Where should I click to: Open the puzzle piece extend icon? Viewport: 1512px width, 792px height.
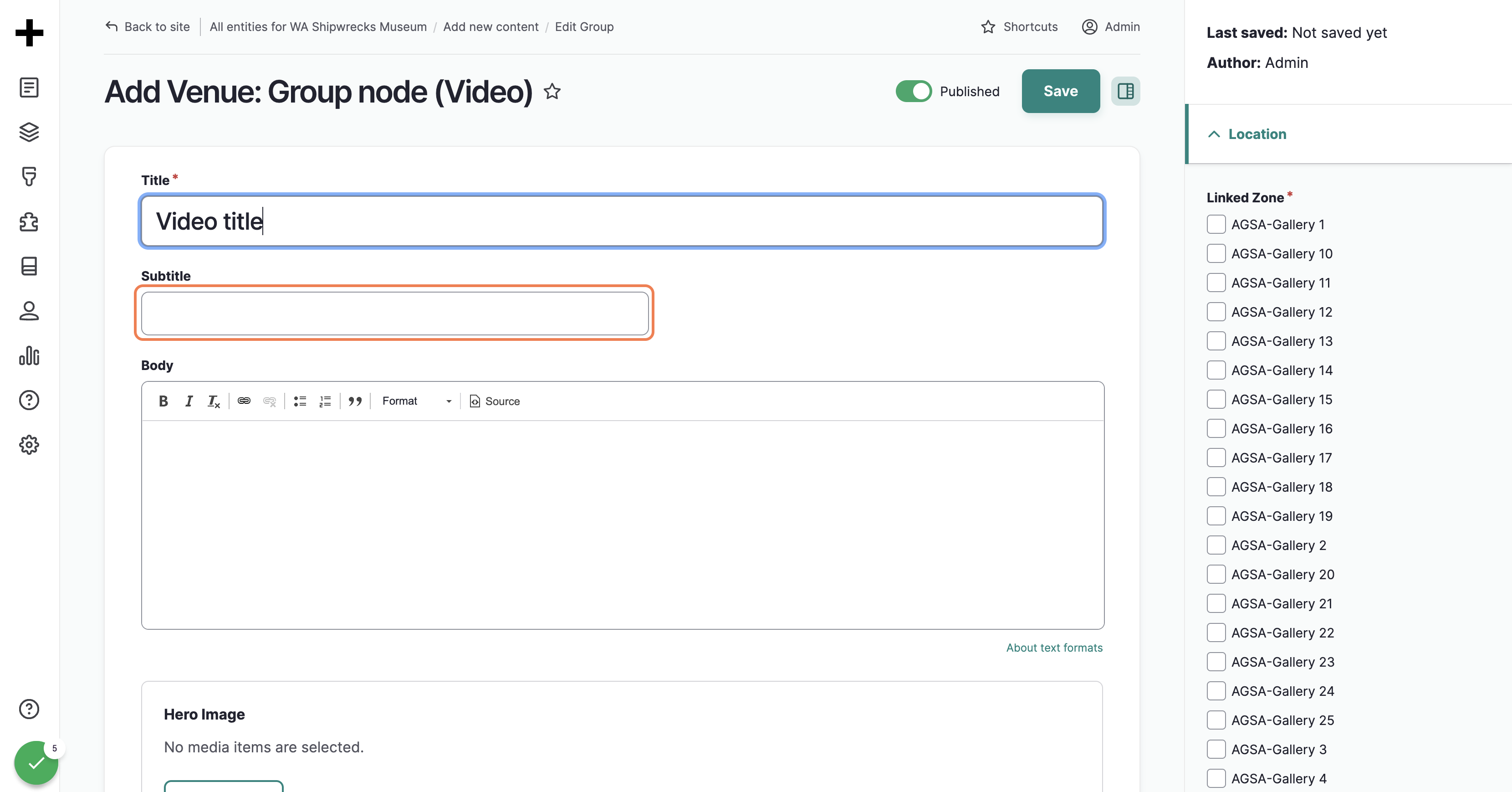click(x=29, y=222)
